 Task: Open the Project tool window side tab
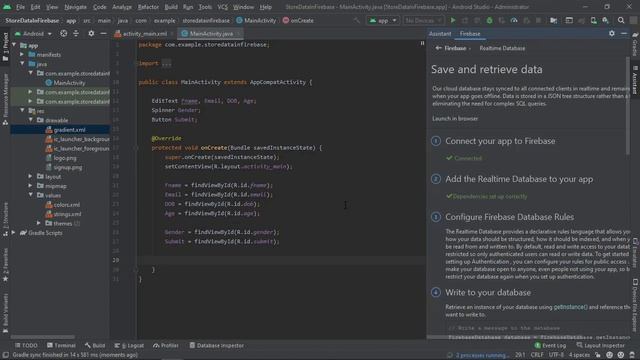pos(5,47)
